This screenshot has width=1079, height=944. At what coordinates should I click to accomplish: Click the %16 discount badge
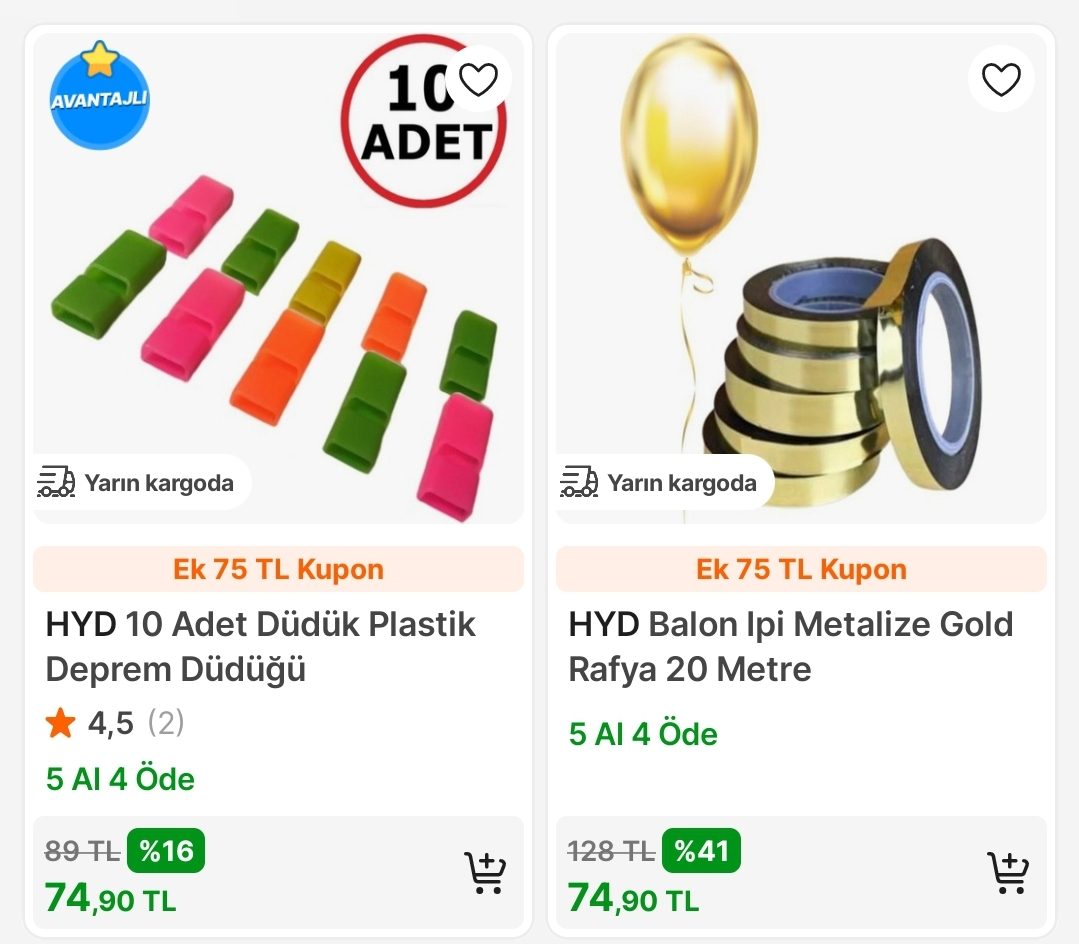pos(166,850)
